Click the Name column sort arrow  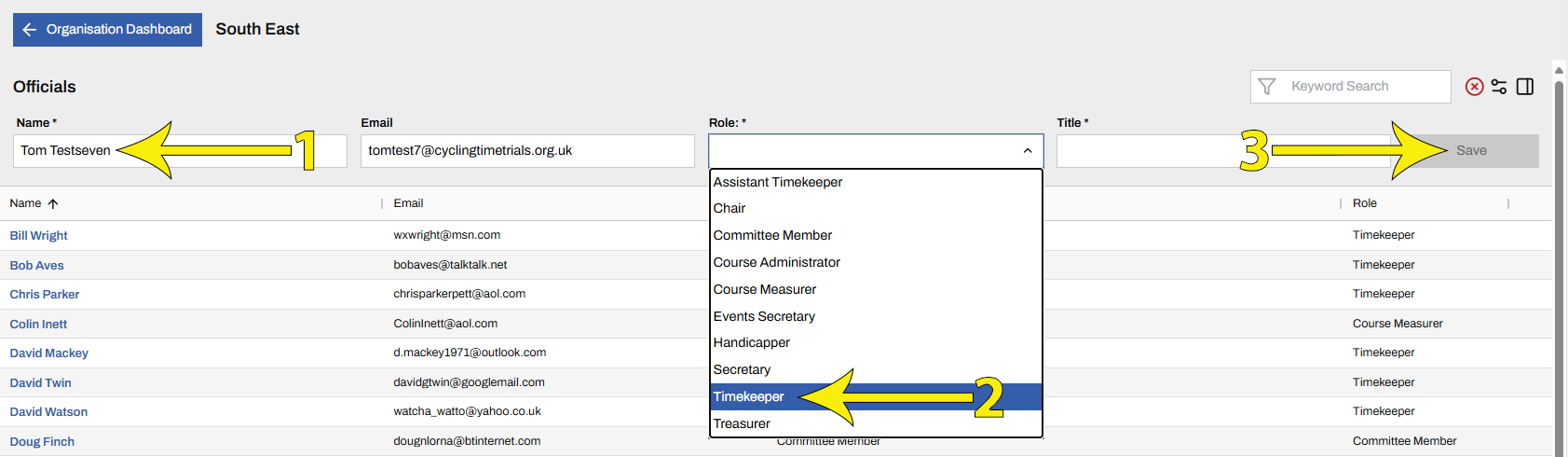[53, 203]
